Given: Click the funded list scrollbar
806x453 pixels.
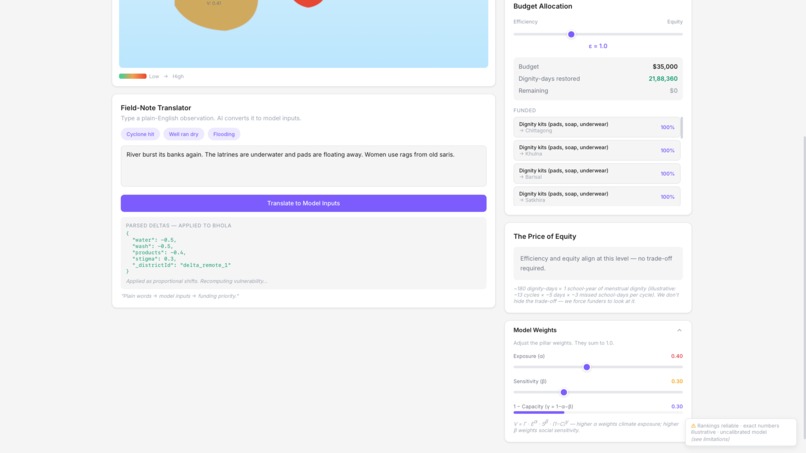Looking at the screenshot, I should pyautogui.click(x=682, y=128).
